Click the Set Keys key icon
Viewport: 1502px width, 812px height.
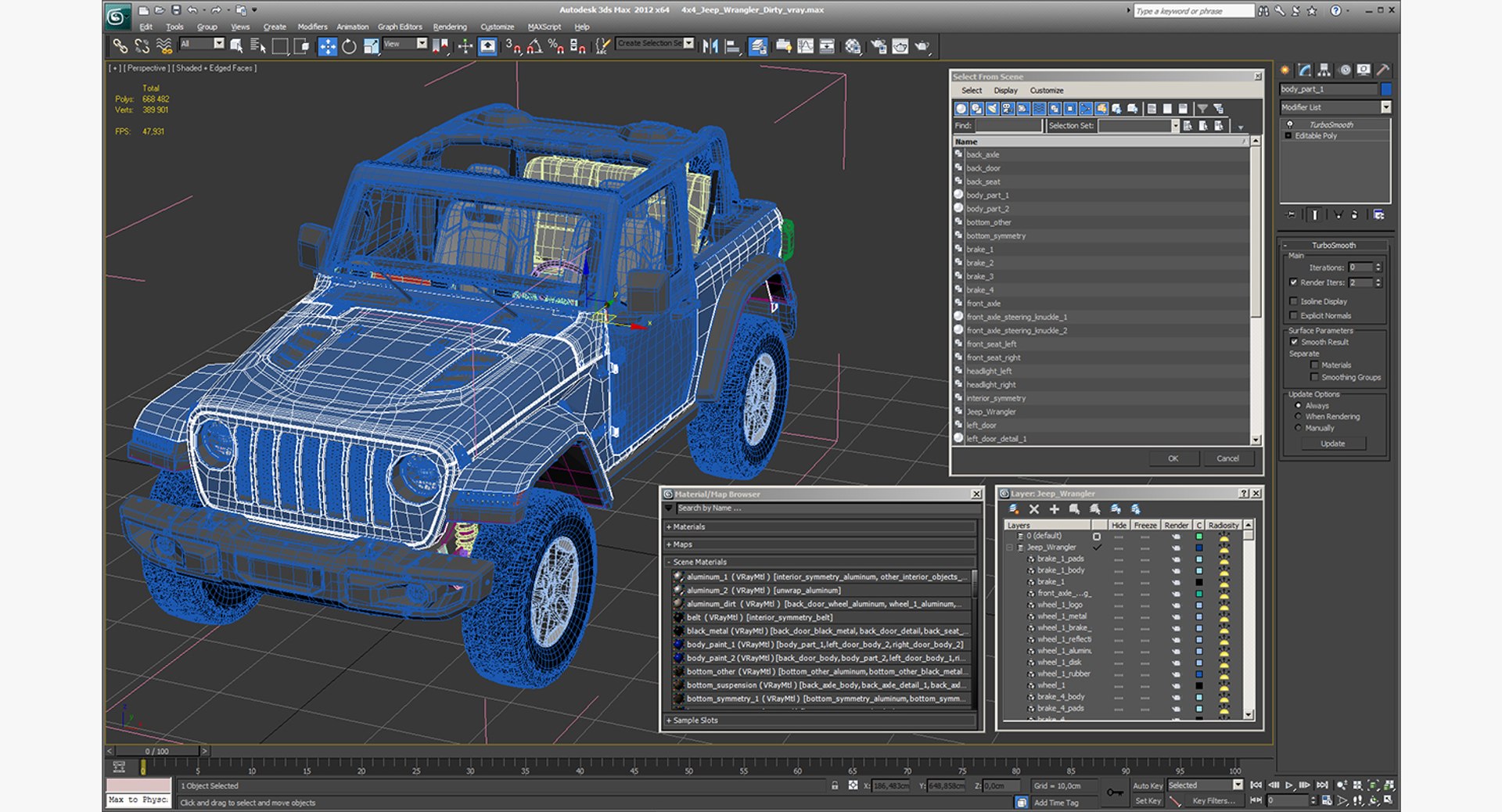1115,792
